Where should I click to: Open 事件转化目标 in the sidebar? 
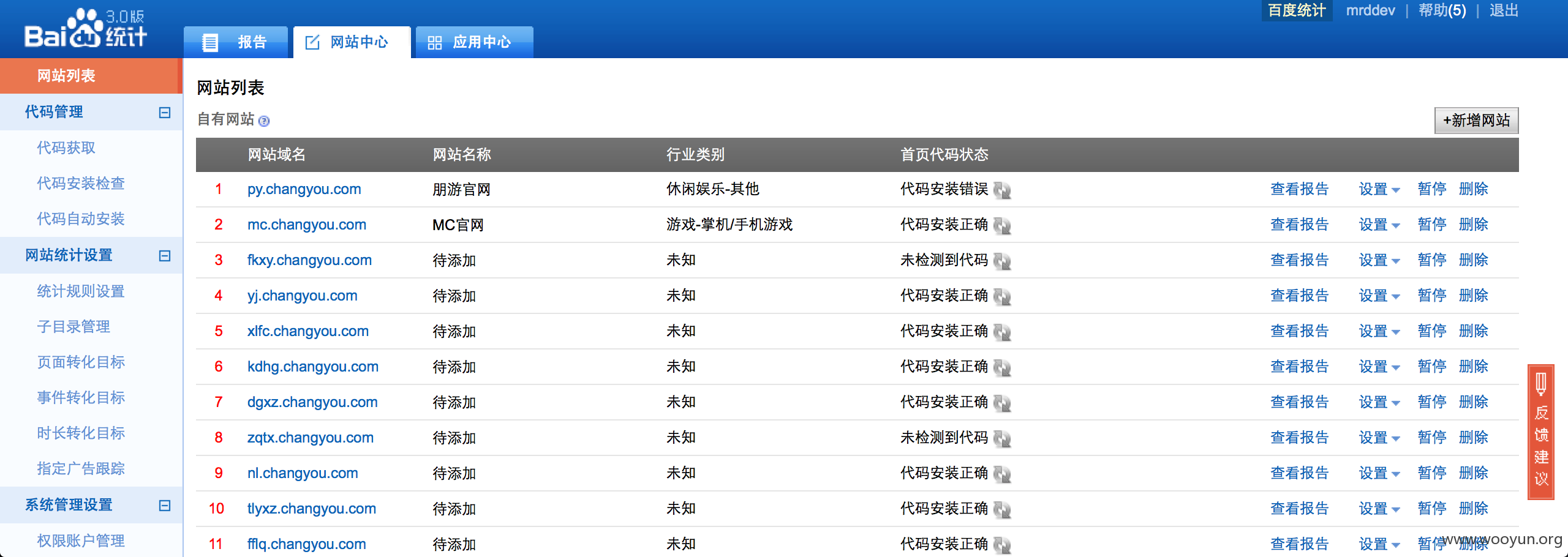point(81,398)
